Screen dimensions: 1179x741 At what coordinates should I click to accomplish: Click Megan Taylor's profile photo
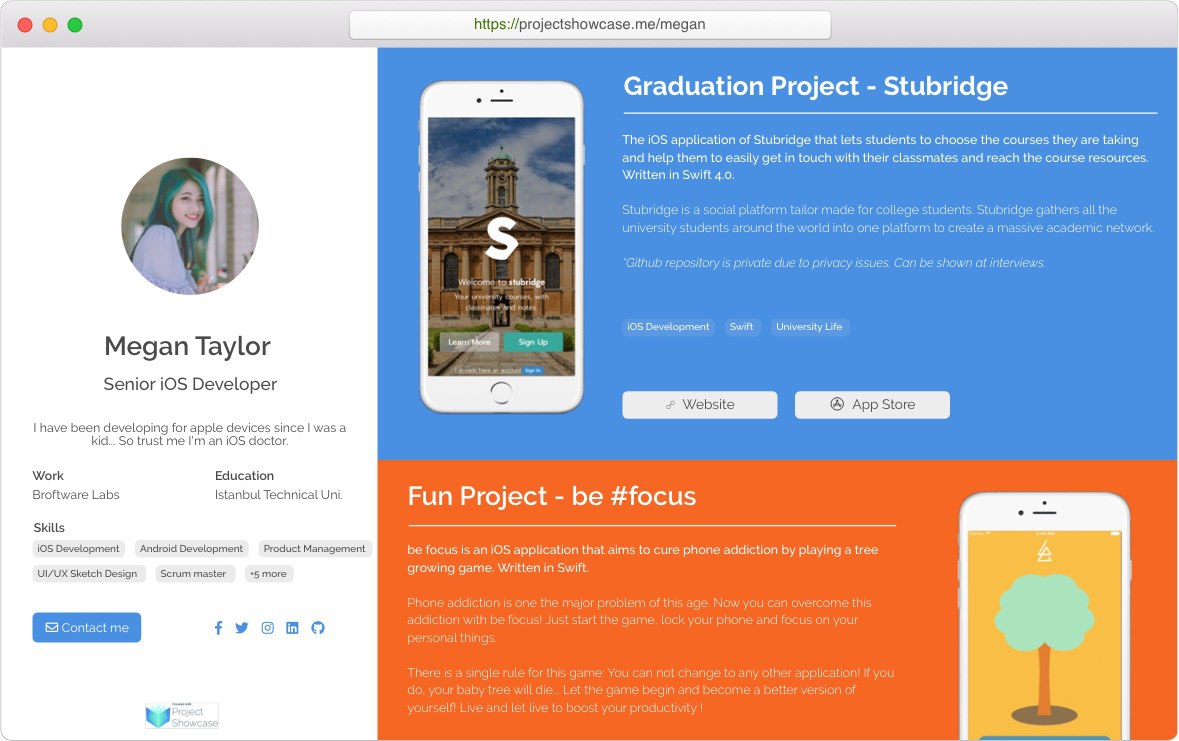(190, 226)
